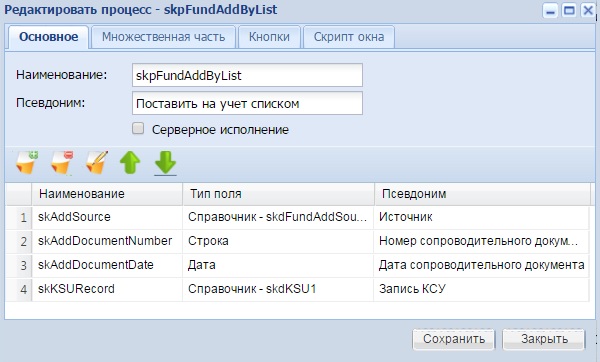Focus the Наименование input field
Viewport: 600px width, 362px height.
pos(247,75)
